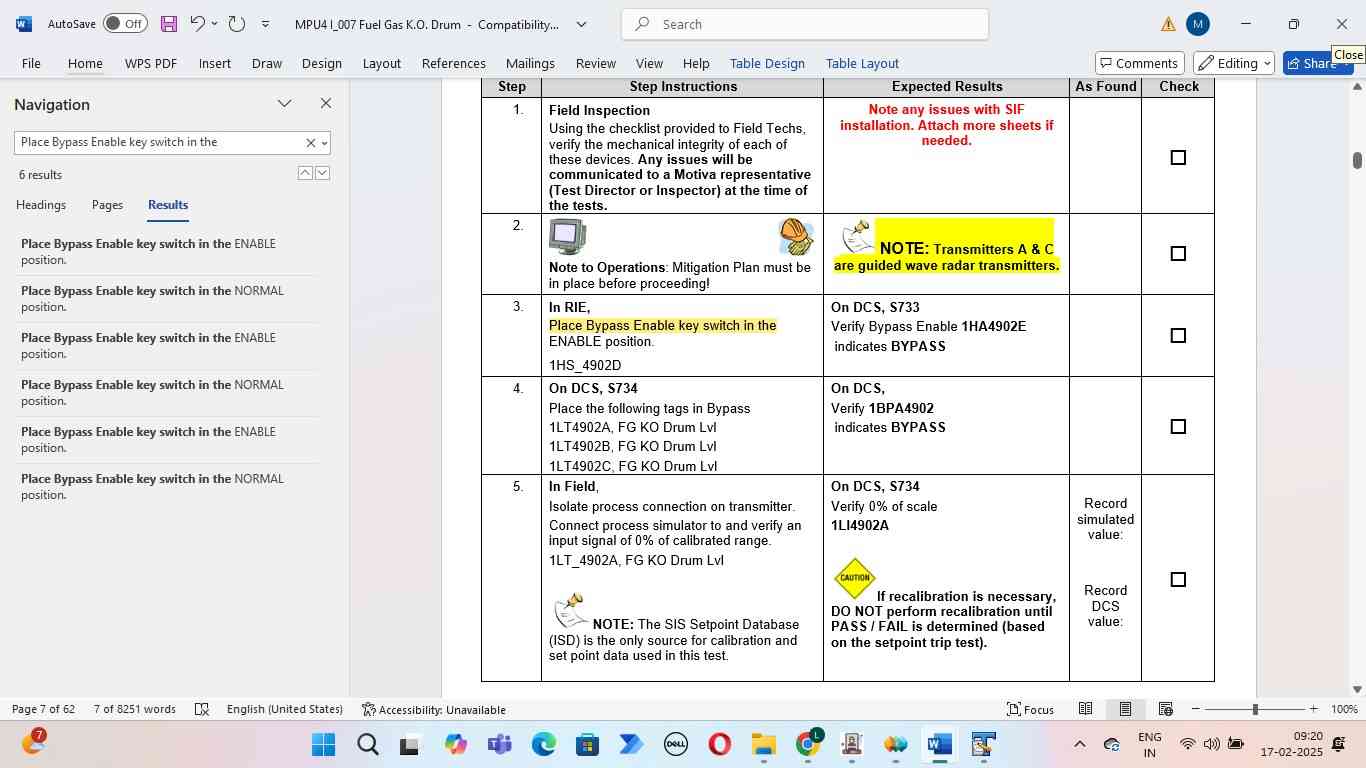Click the Page 7 of 62 indicator
Viewport: 1366px width, 768px height.
click(44, 709)
